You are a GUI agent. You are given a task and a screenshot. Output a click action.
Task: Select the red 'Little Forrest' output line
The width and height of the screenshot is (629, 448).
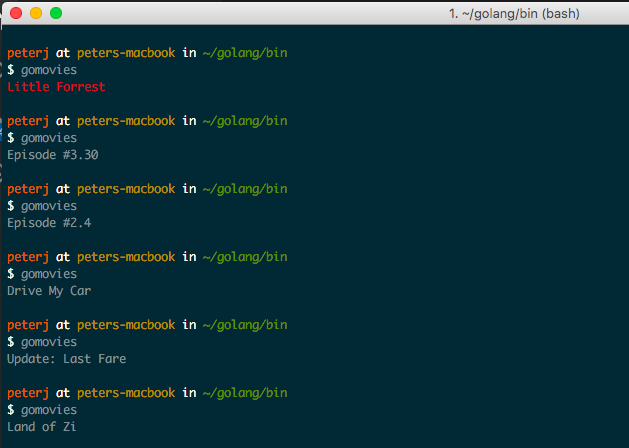click(x=56, y=87)
